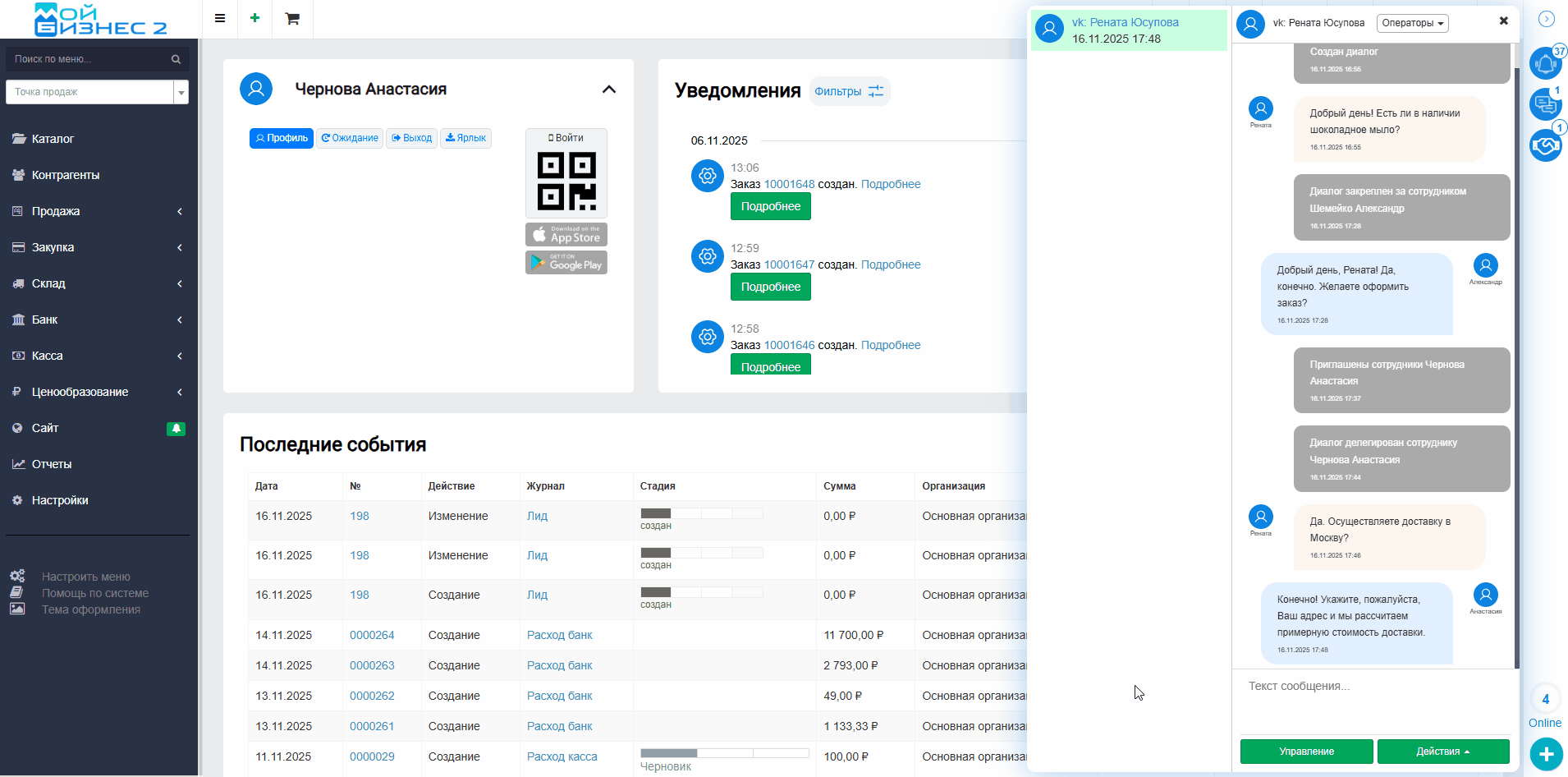Open Каталог in the left menu
This screenshot has height=777, width=1568.
[53, 139]
